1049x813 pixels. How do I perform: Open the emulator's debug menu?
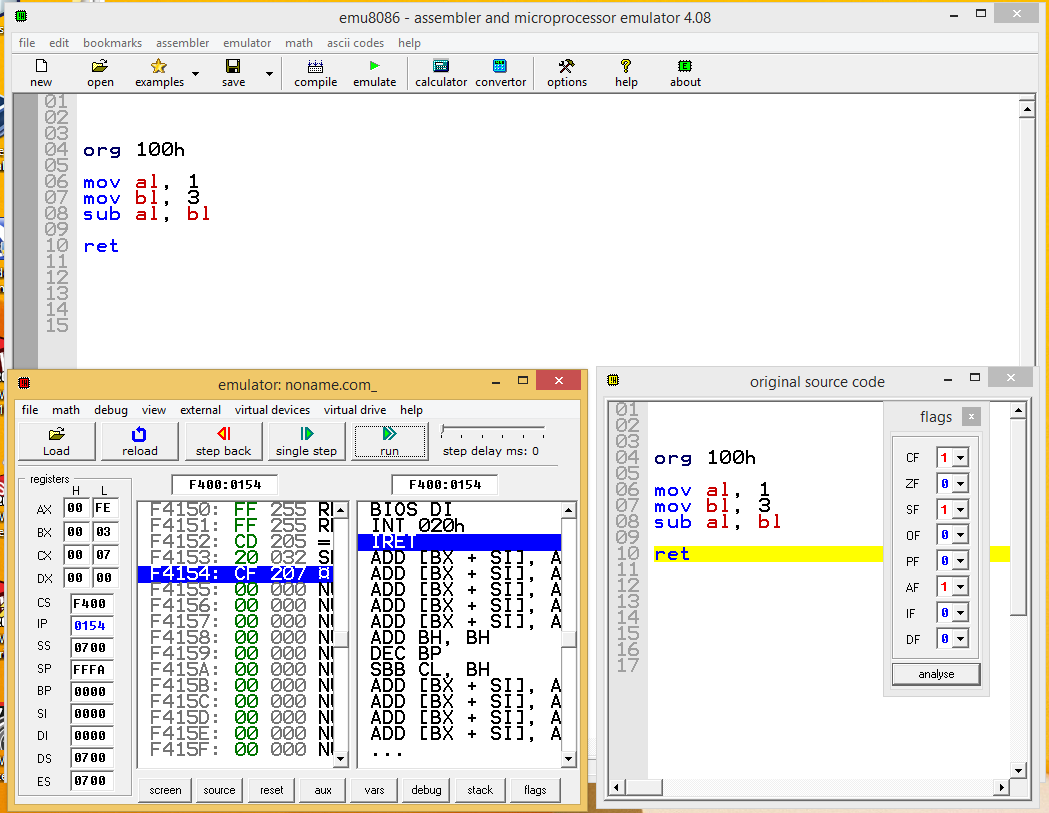pos(110,410)
